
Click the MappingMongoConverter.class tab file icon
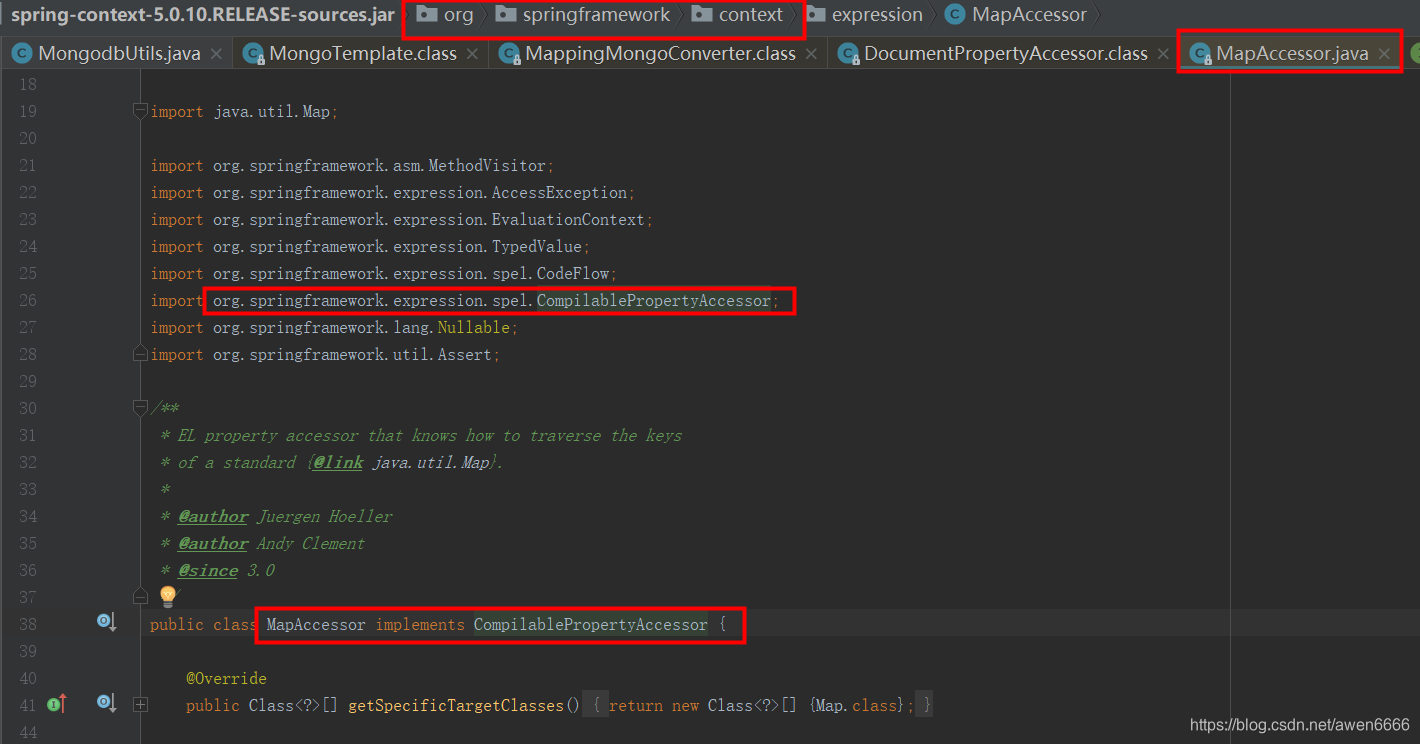pos(510,54)
